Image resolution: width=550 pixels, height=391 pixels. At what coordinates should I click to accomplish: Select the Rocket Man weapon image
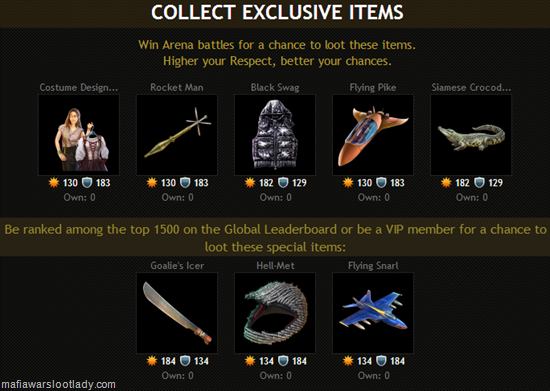pos(177,135)
